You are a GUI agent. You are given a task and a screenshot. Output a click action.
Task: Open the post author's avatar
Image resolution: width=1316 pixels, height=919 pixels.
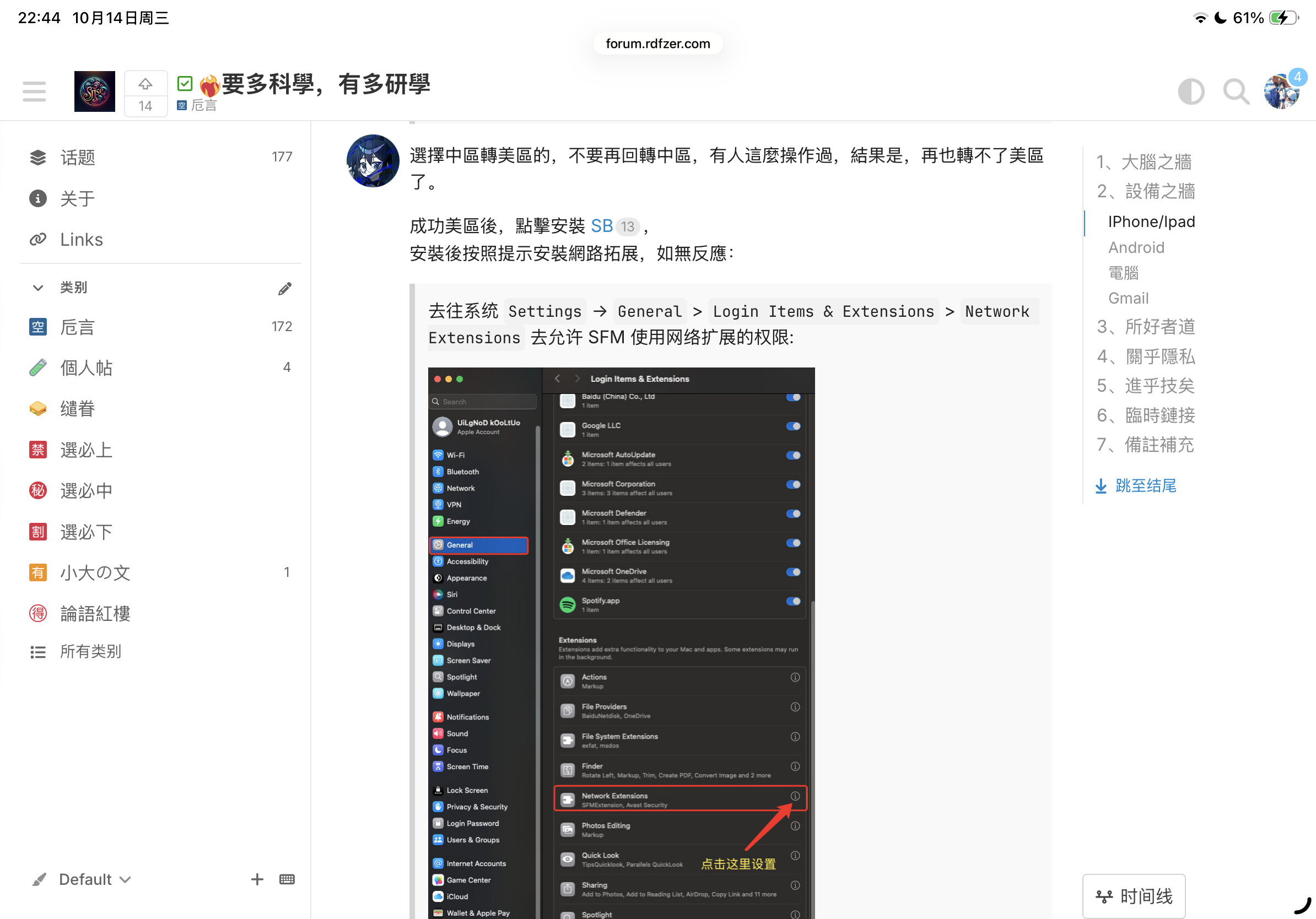(373, 161)
